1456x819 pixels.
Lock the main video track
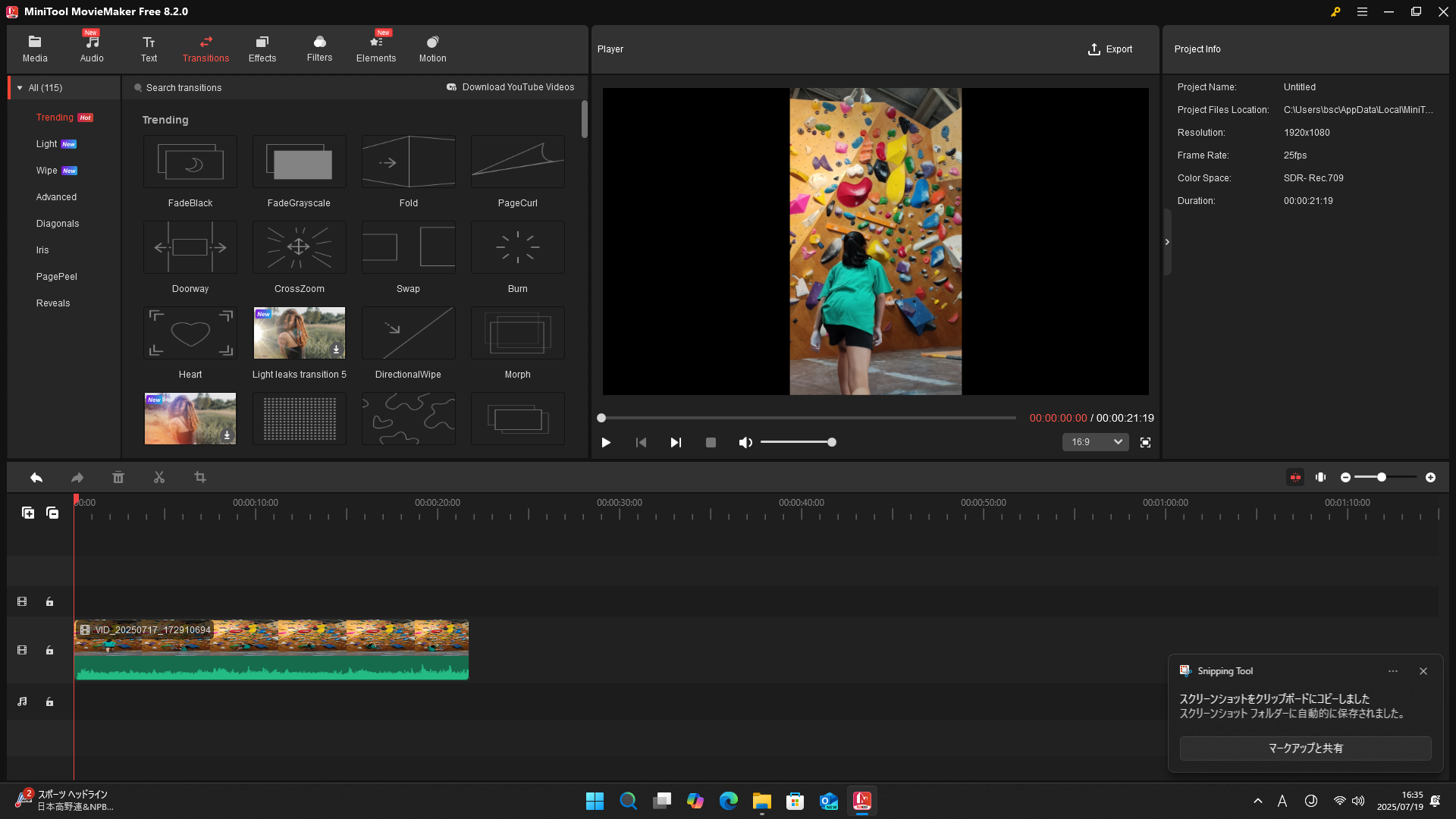49,651
